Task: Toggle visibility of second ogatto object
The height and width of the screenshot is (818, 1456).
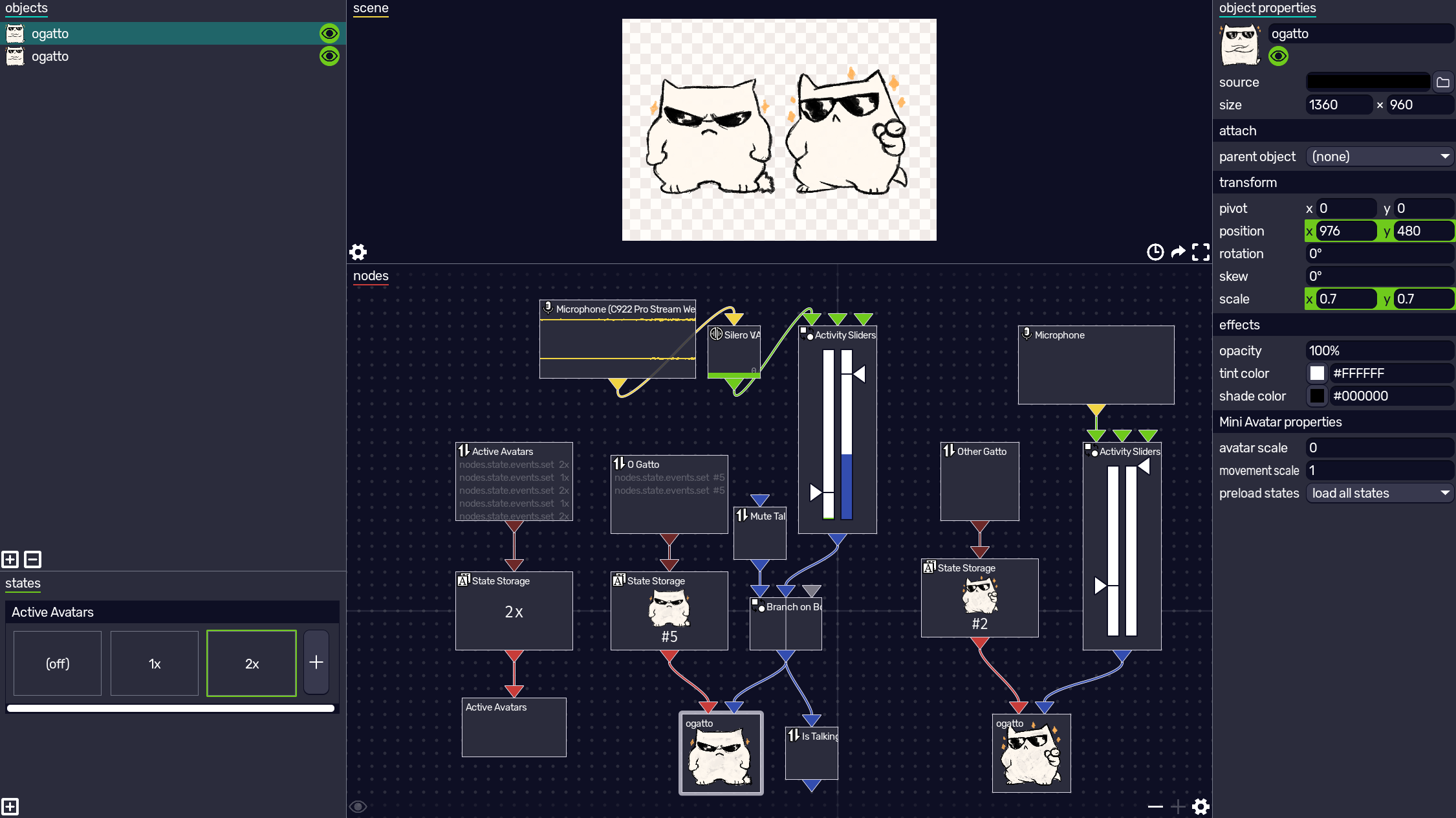Action: (329, 56)
